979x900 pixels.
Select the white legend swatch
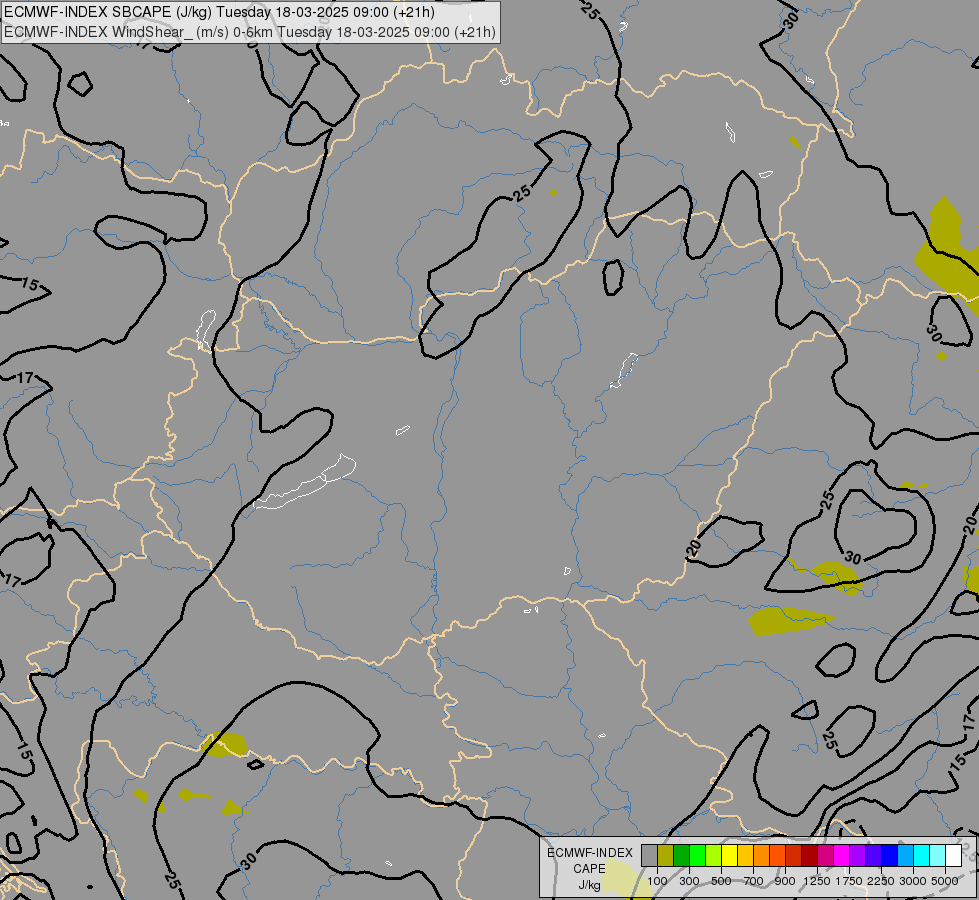pos(954,856)
